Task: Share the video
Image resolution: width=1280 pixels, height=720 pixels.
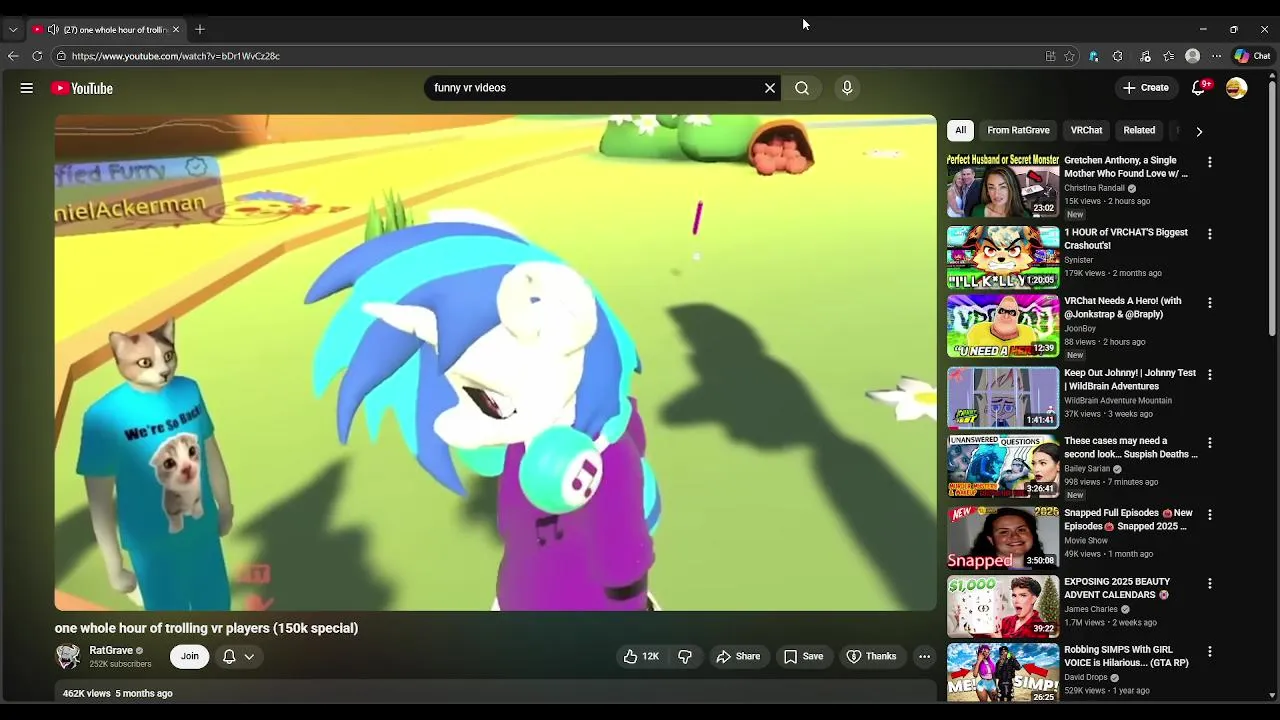Action: click(x=738, y=656)
